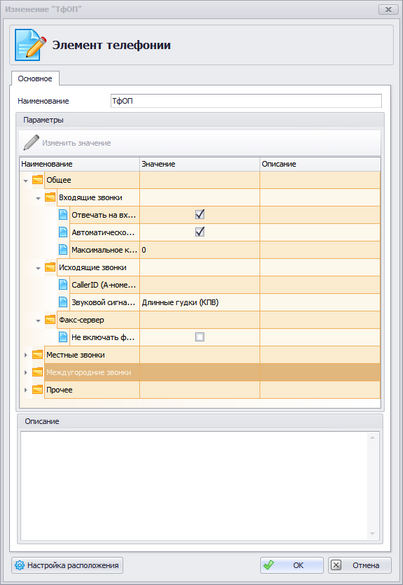
Task: Collapse the Факс-сервер node
Action: pyautogui.click(x=38, y=320)
